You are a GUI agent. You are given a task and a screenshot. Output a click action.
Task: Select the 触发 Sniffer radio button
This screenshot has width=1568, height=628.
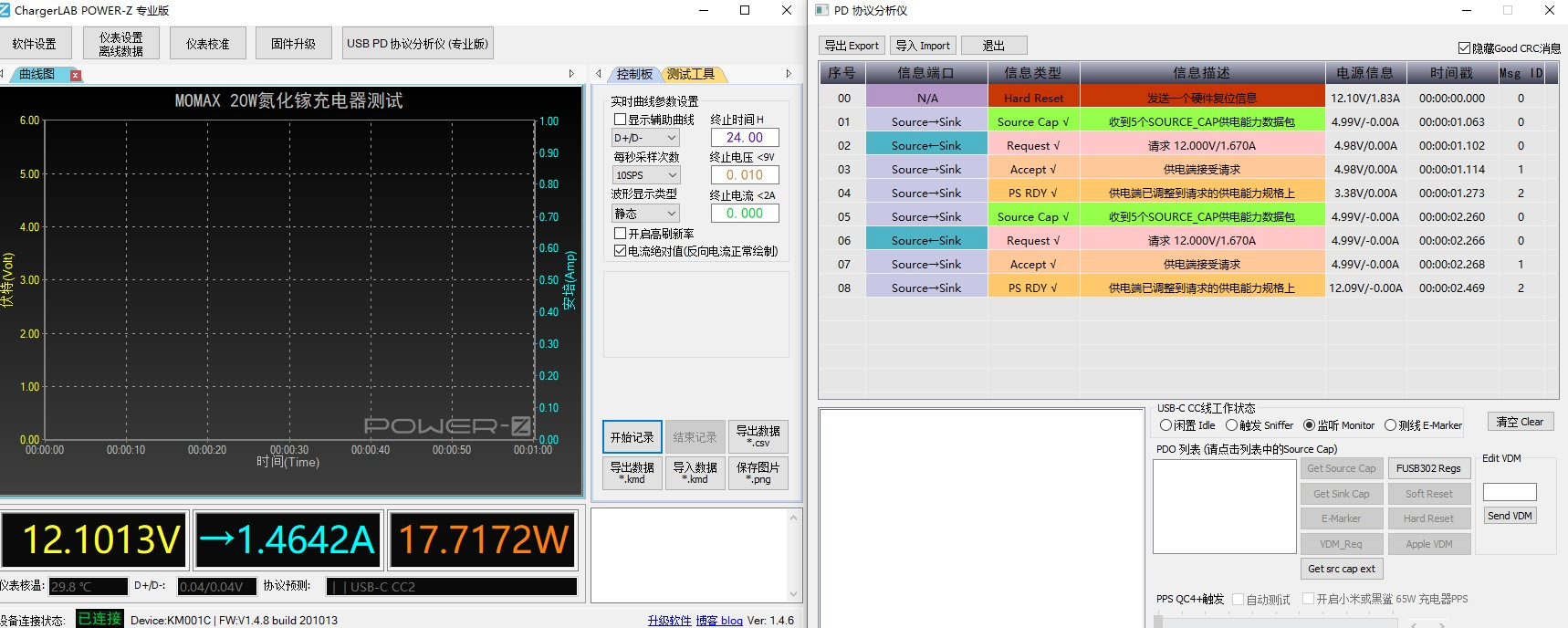coord(1231,425)
